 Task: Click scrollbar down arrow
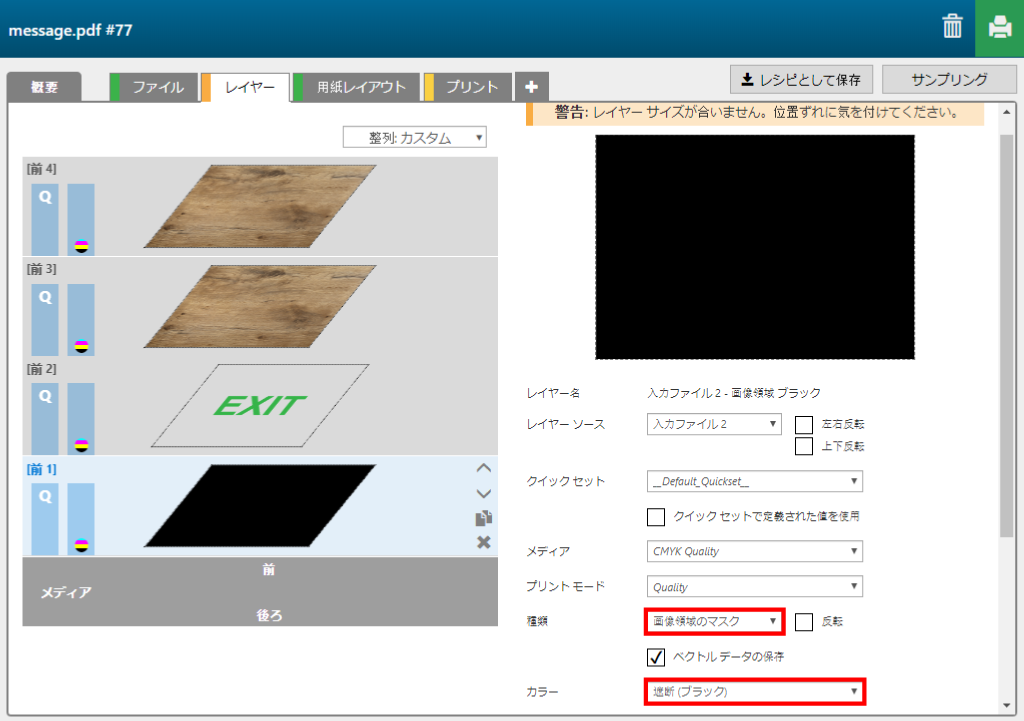point(1006,705)
